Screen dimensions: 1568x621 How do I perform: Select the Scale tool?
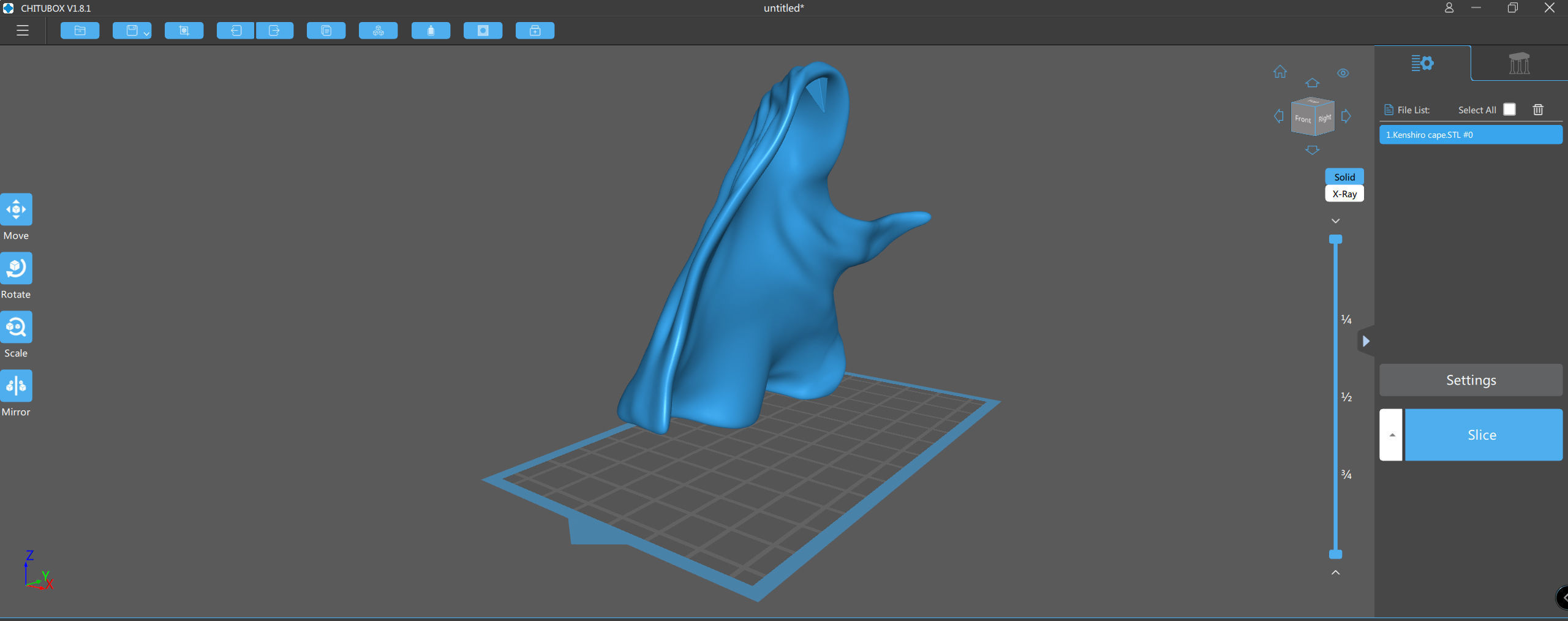tap(16, 327)
